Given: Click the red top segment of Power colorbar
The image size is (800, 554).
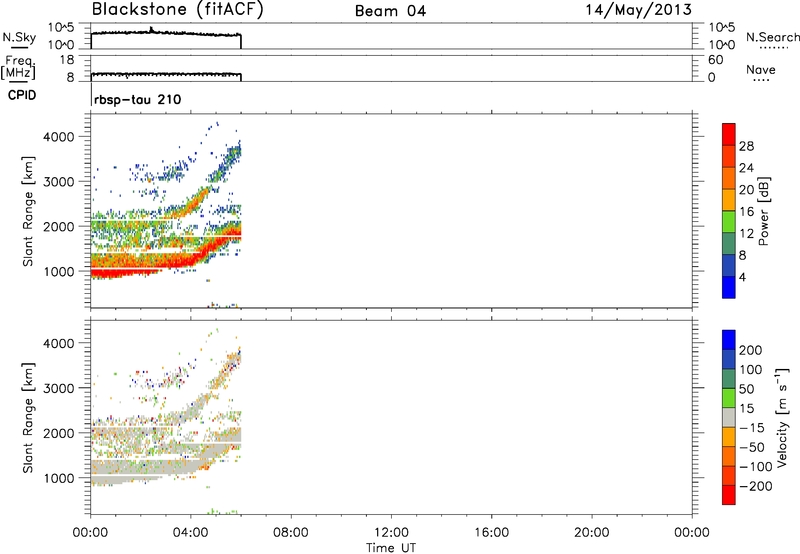Looking at the screenshot, I should [729, 135].
